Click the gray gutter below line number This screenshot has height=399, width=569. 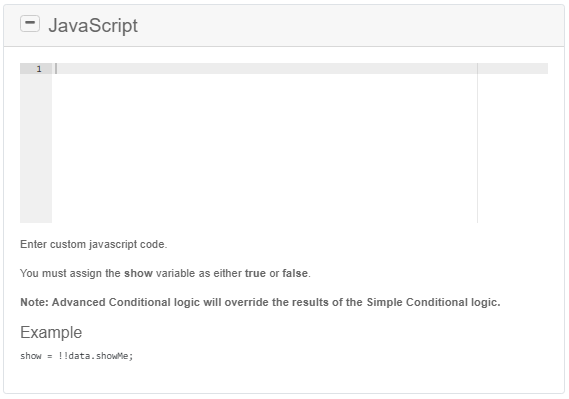36,148
